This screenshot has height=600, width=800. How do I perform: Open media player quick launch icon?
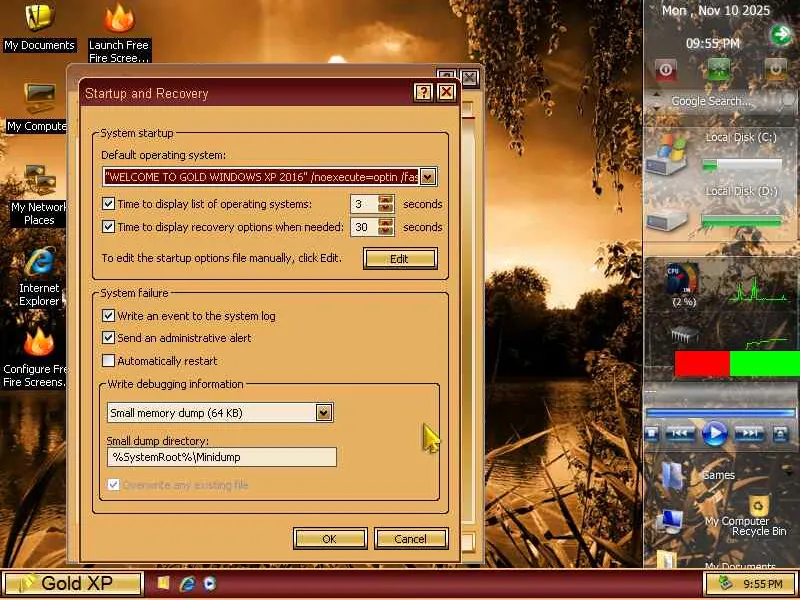[x=209, y=583]
